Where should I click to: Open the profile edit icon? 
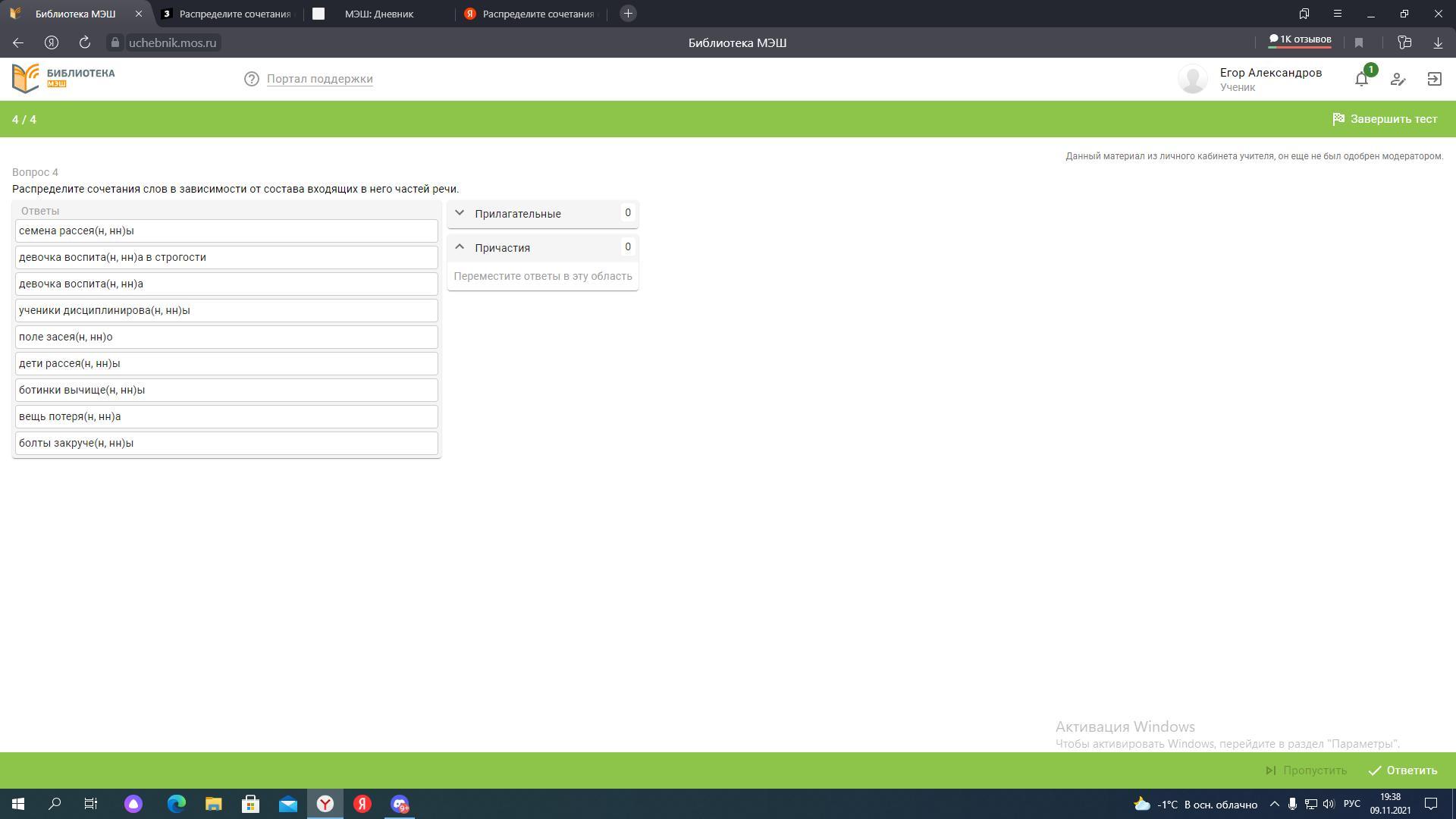tap(1398, 79)
